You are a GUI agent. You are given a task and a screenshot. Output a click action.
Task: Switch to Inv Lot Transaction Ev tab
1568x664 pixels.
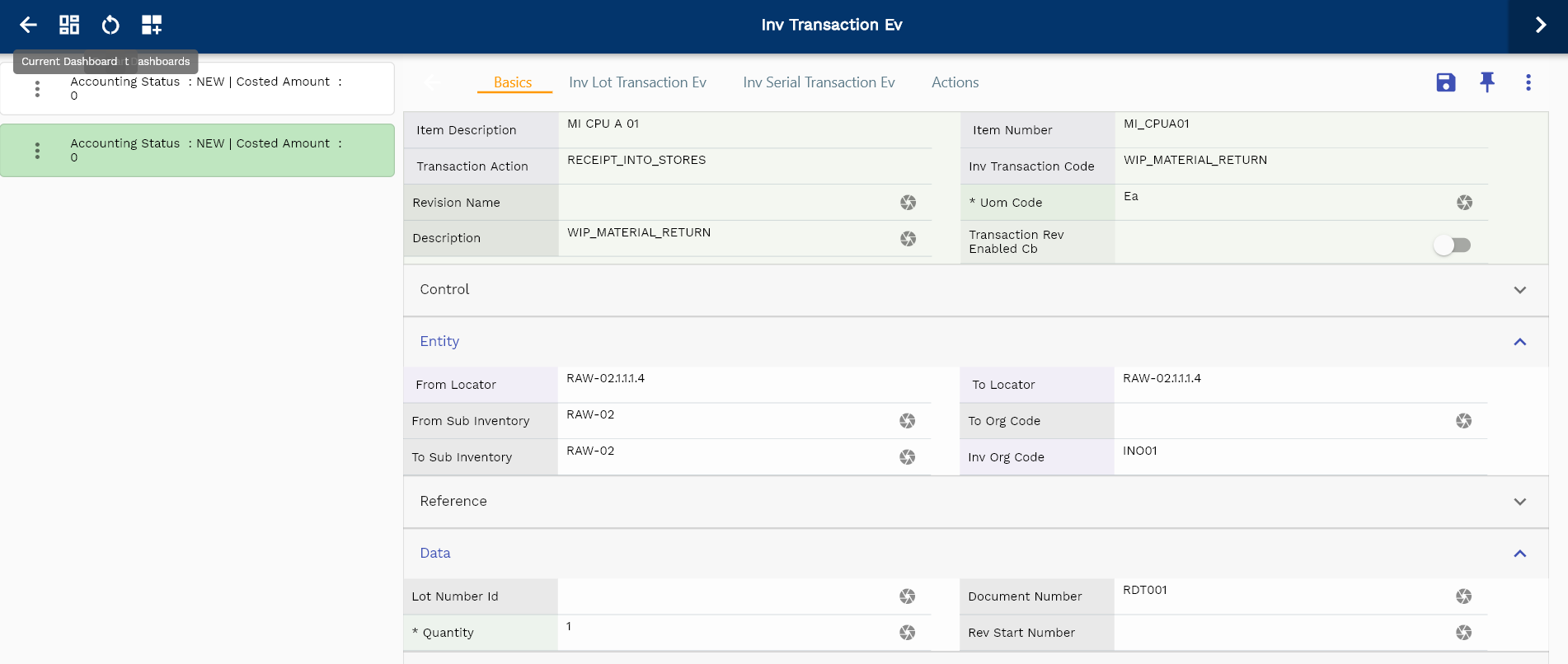click(x=637, y=82)
